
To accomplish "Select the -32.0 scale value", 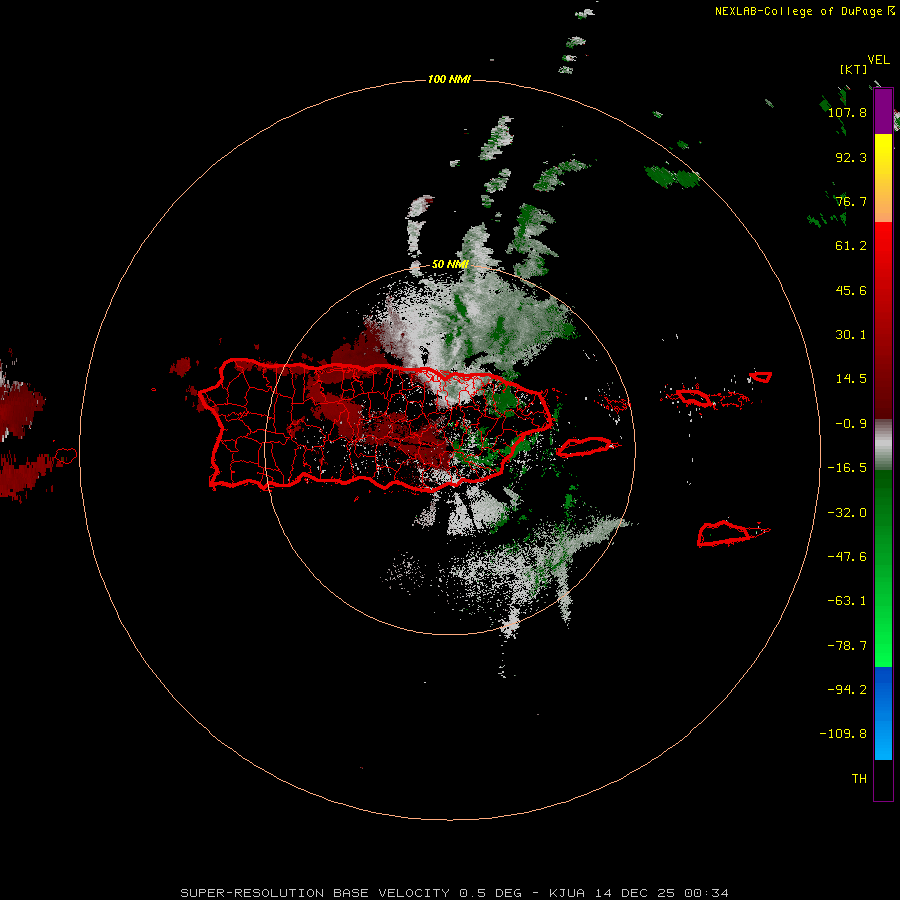I will tap(847, 513).
